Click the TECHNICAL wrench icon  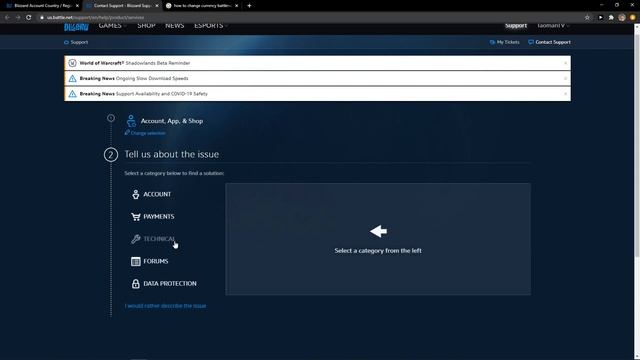point(136,239)
